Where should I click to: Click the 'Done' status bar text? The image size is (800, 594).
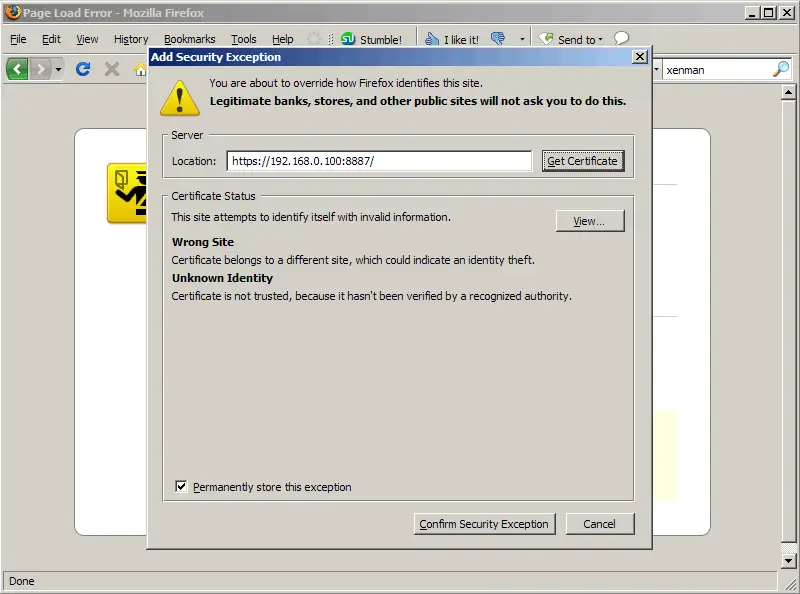(x=21, y=581)
